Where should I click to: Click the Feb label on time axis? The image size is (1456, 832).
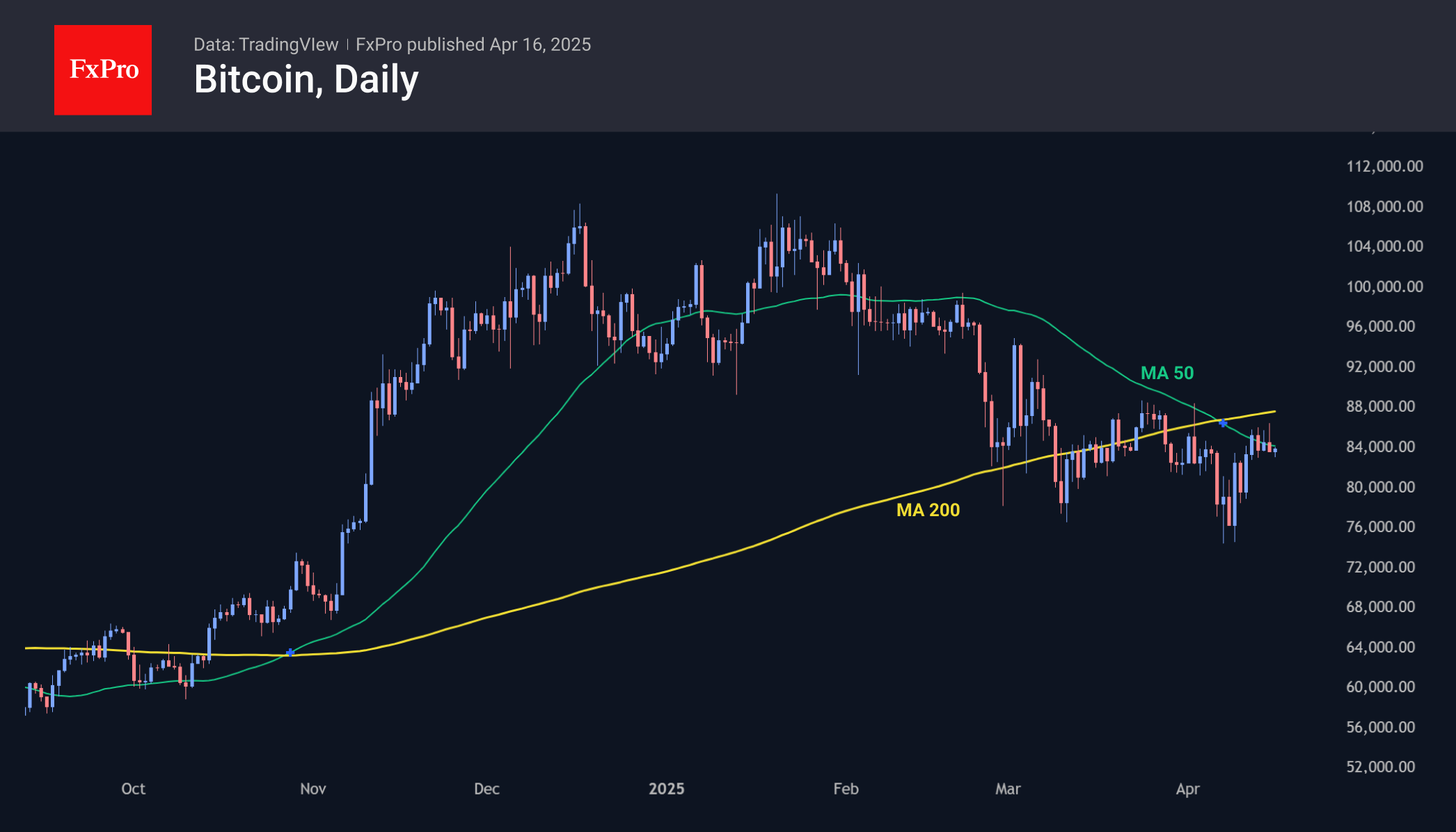pyautogui.click(x=846, y=789)
